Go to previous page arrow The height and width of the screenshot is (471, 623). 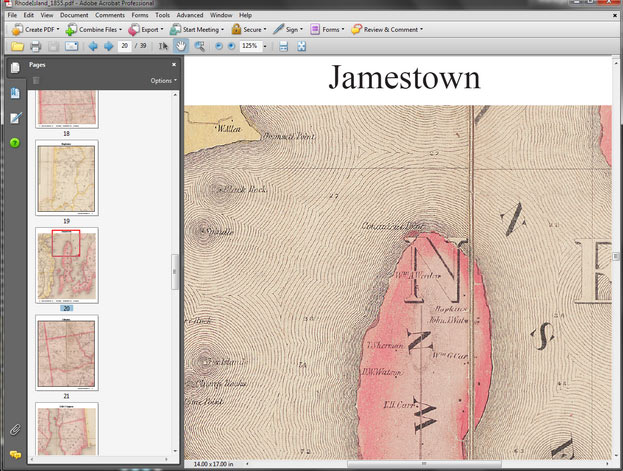(93, 47)
